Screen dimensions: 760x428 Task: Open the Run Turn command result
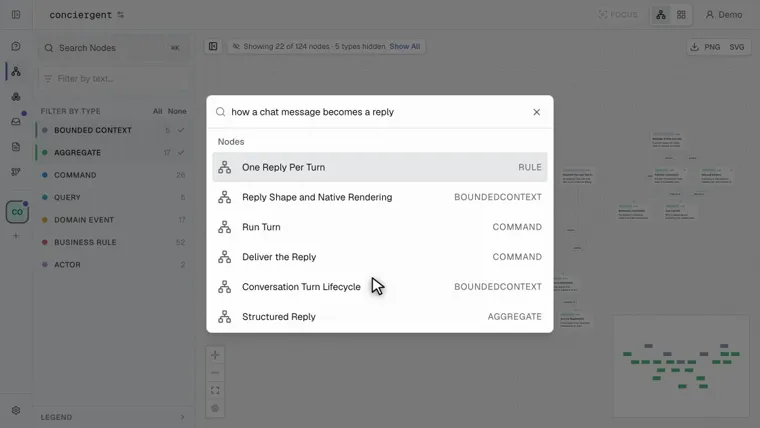[x=380, y=227]
